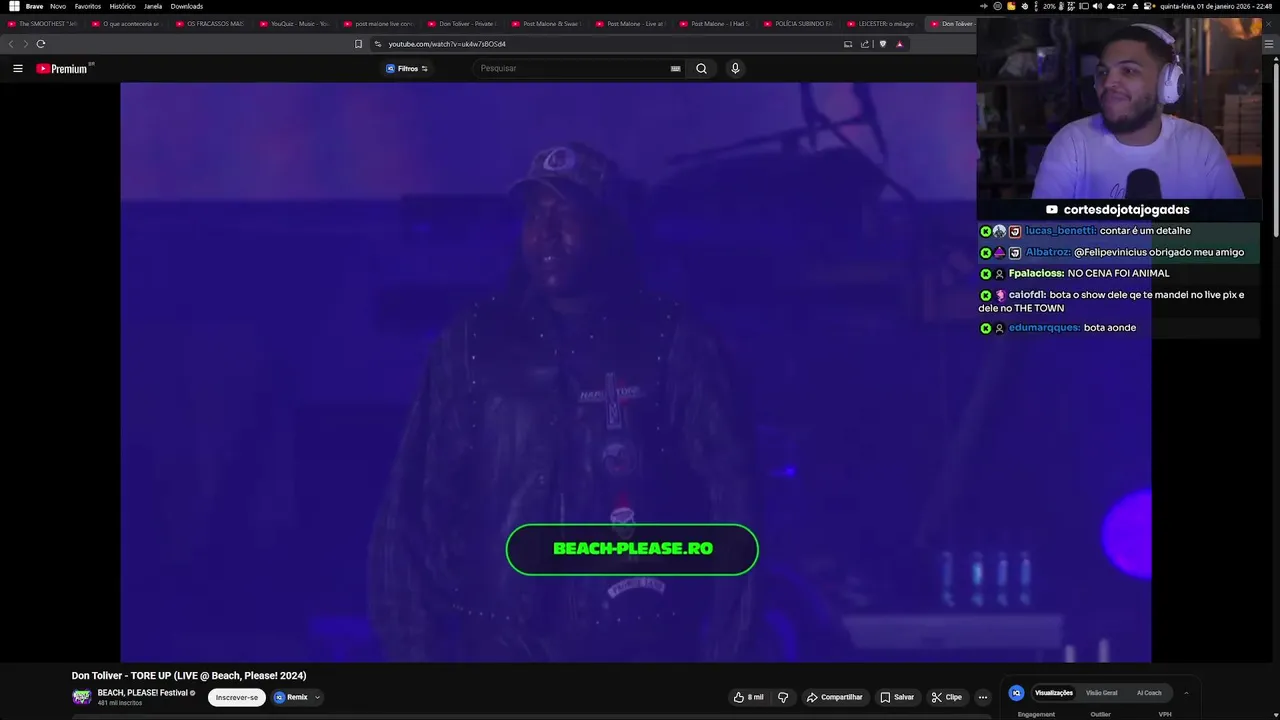
Task: Open site settings icon beside the URL
Action: coord(378,44)
